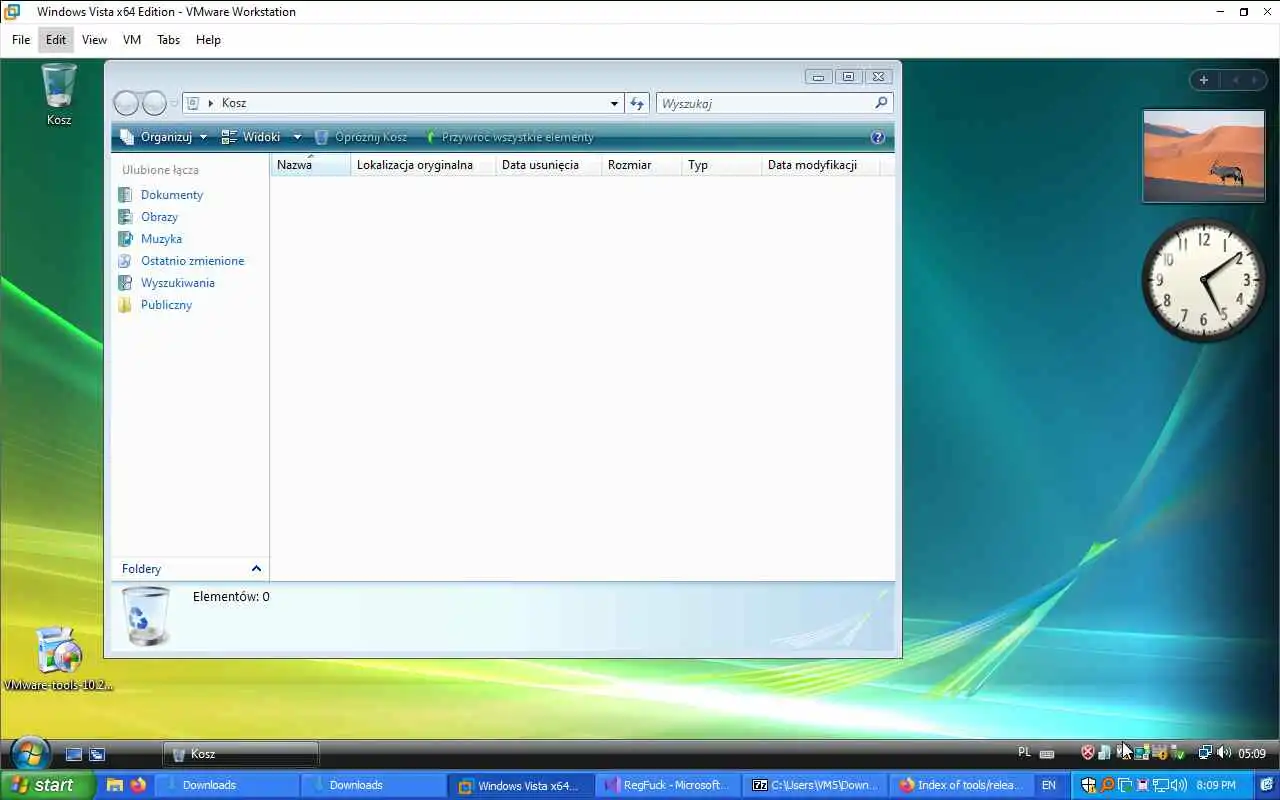
Task: Open host file explorer quick launch icon
Action: [115, 785]
